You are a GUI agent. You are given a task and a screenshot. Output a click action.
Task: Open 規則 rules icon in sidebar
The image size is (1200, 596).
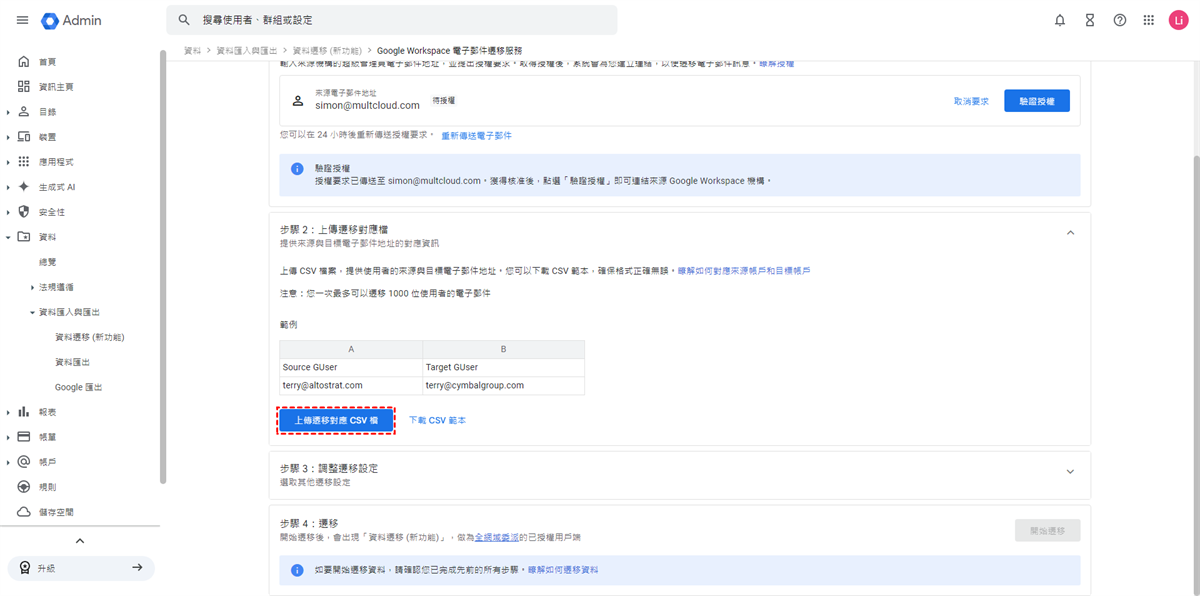24,486
